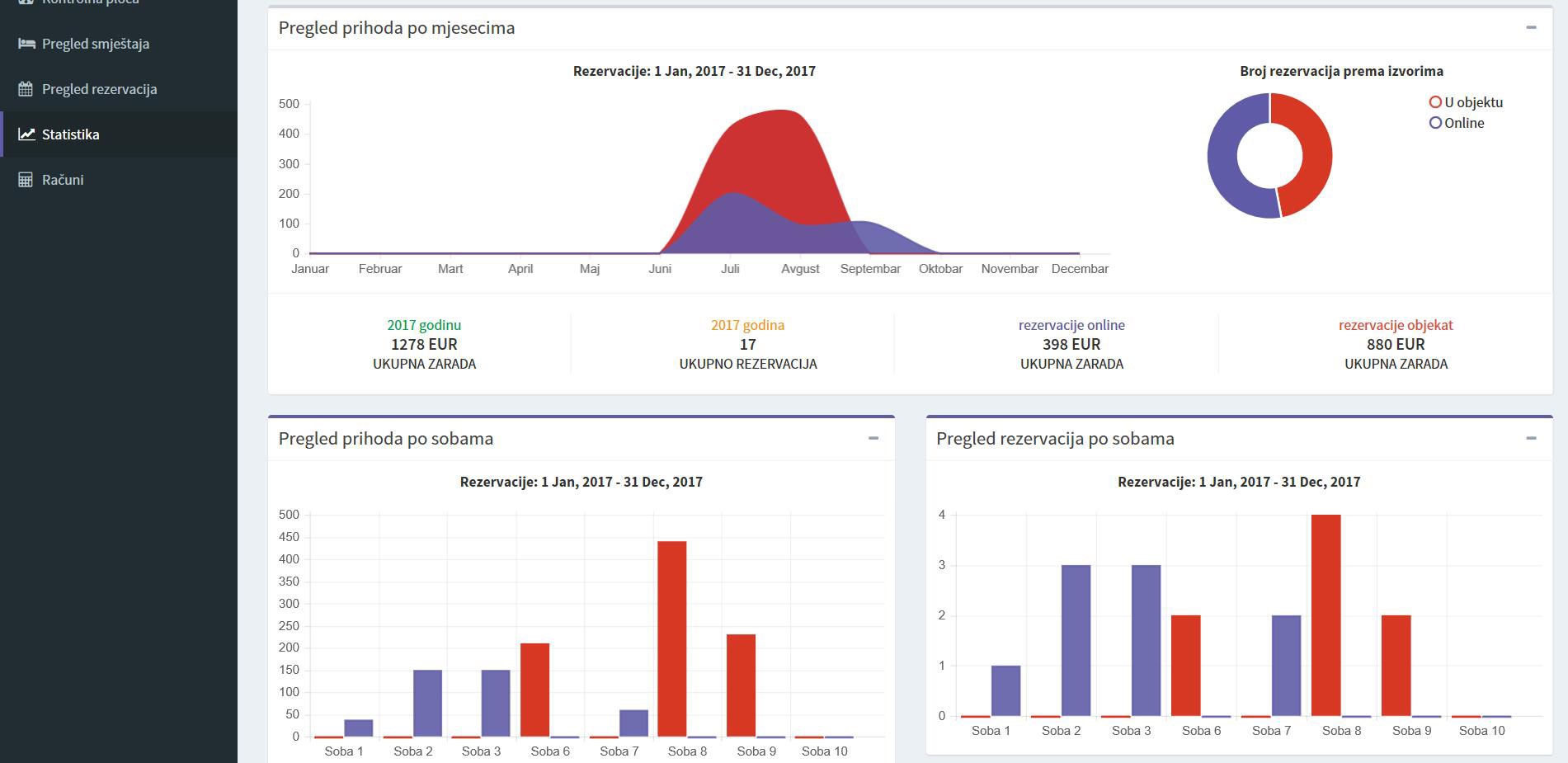Click the bed icon beside Pregled smještaja
This screenshot has height=763, width=1568.
[26, 44]
